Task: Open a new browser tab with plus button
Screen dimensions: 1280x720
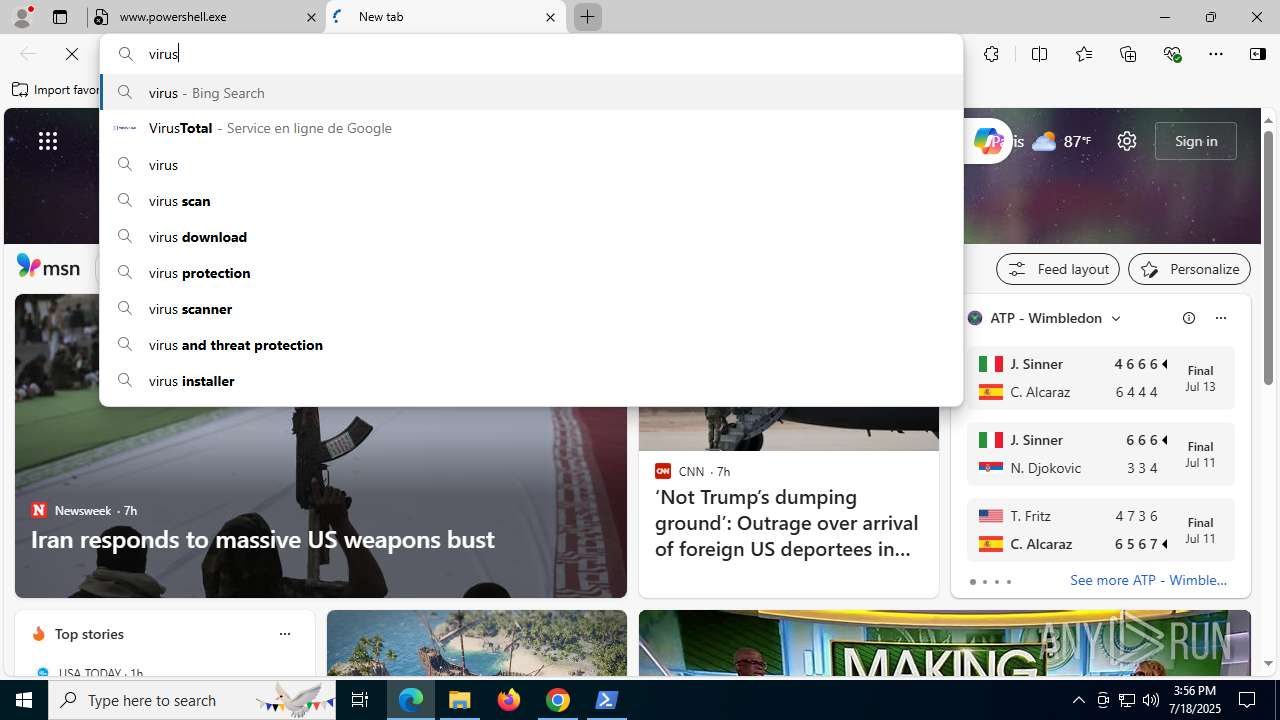Action: [x=588, y=17]
